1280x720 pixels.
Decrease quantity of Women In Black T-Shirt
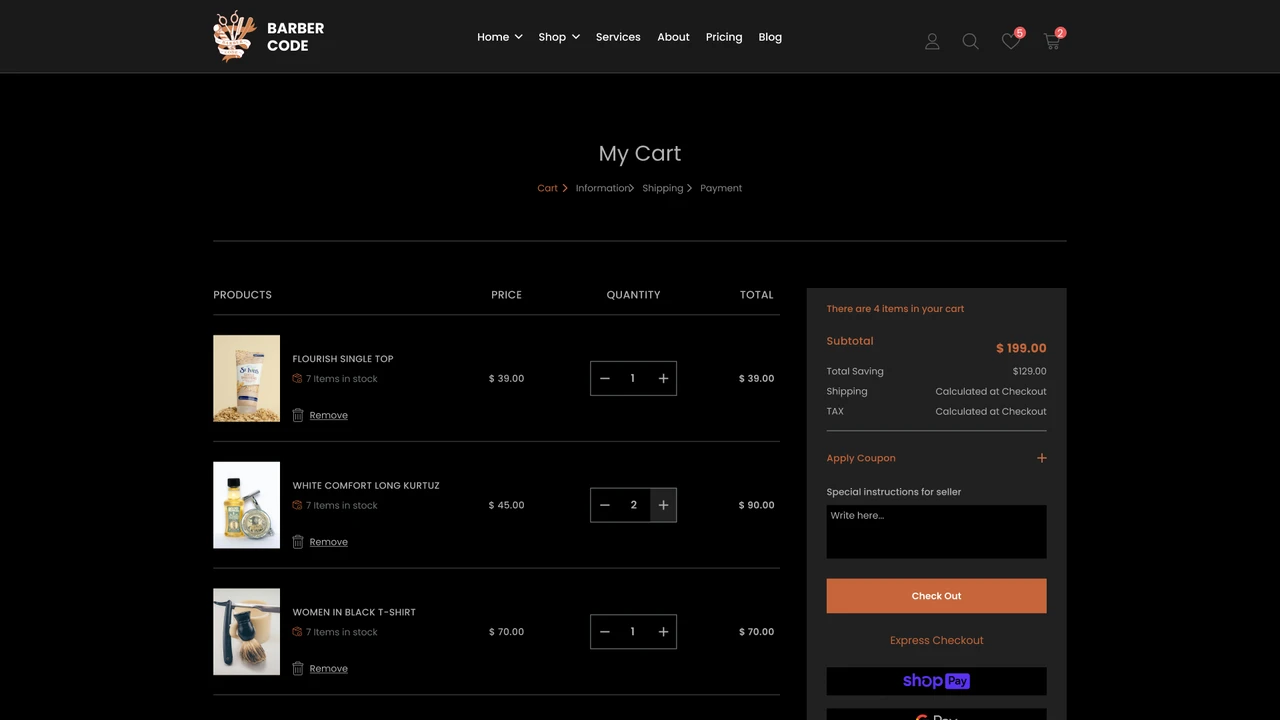[604, 632]
